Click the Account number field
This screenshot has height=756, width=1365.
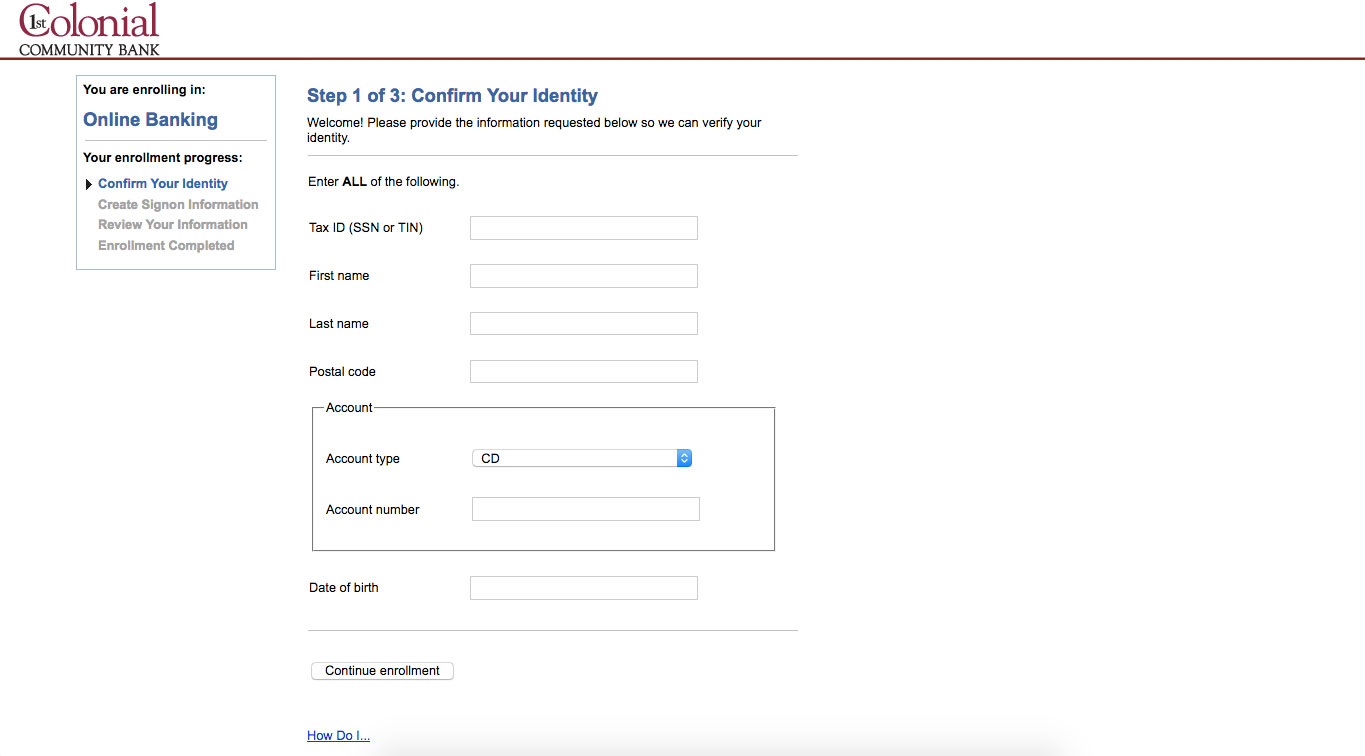586,509
